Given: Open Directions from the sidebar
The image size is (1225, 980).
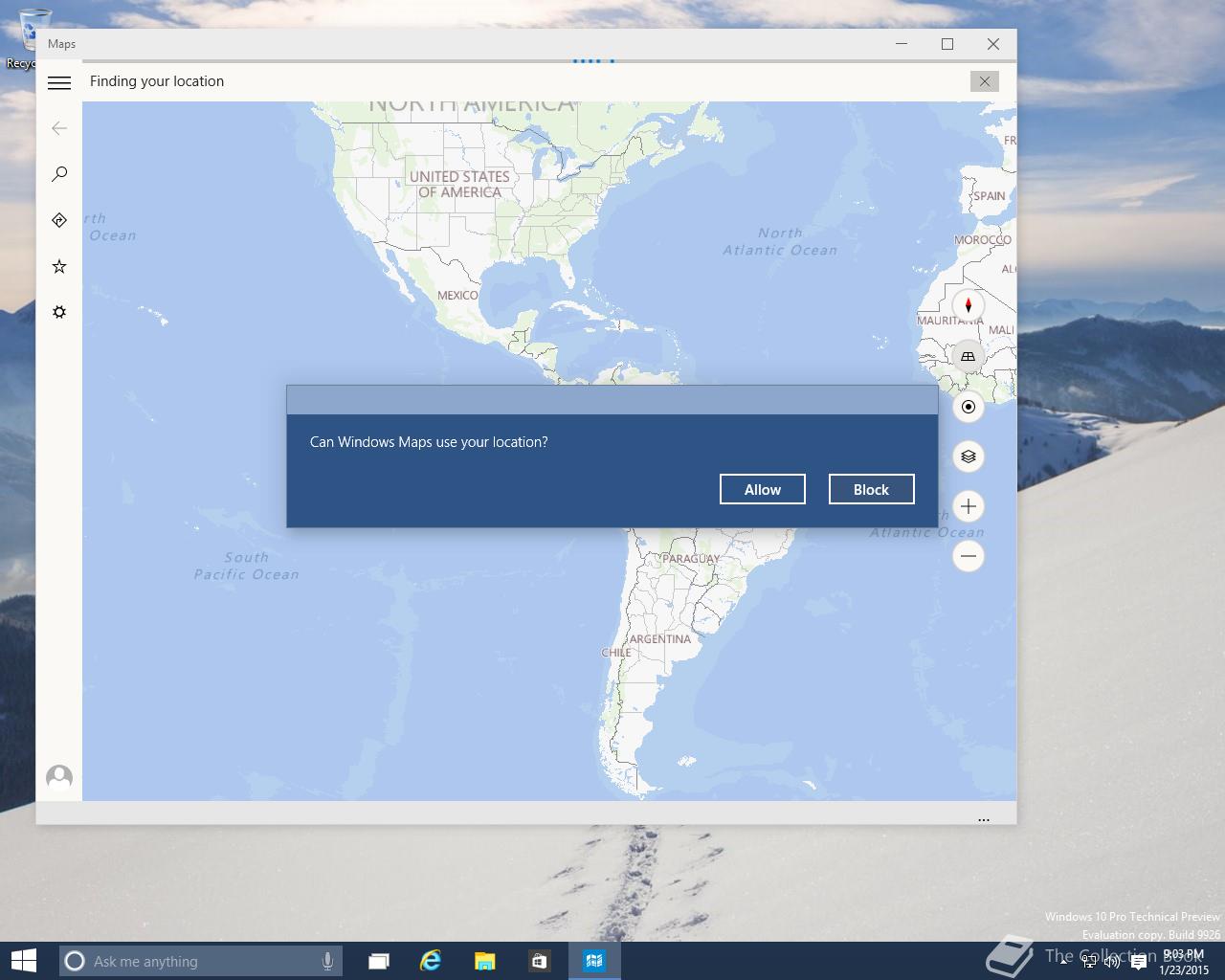Looking at the screenshot, I should coord(59,220).
